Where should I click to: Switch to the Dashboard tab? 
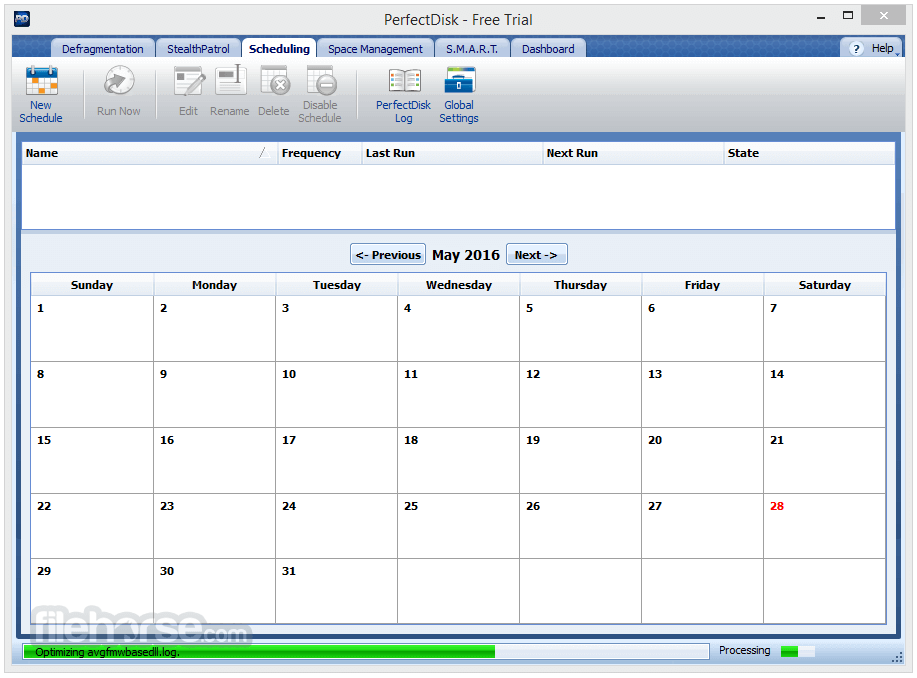pos(548,49)
